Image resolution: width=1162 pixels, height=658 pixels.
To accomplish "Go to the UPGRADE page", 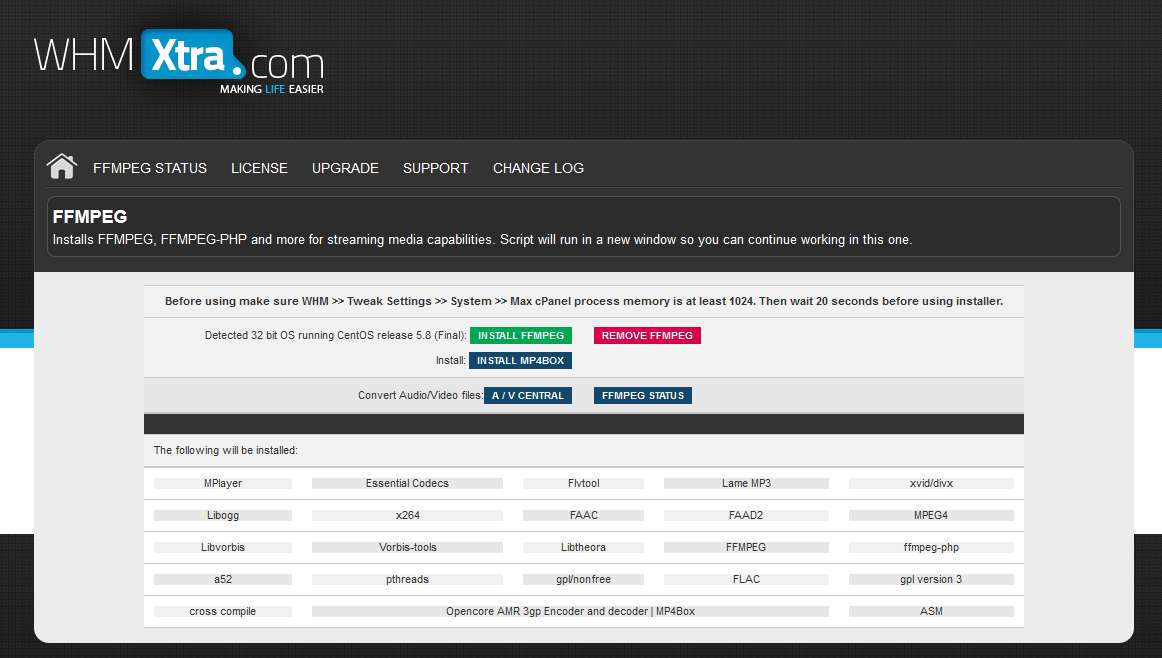I will [345, 168].
